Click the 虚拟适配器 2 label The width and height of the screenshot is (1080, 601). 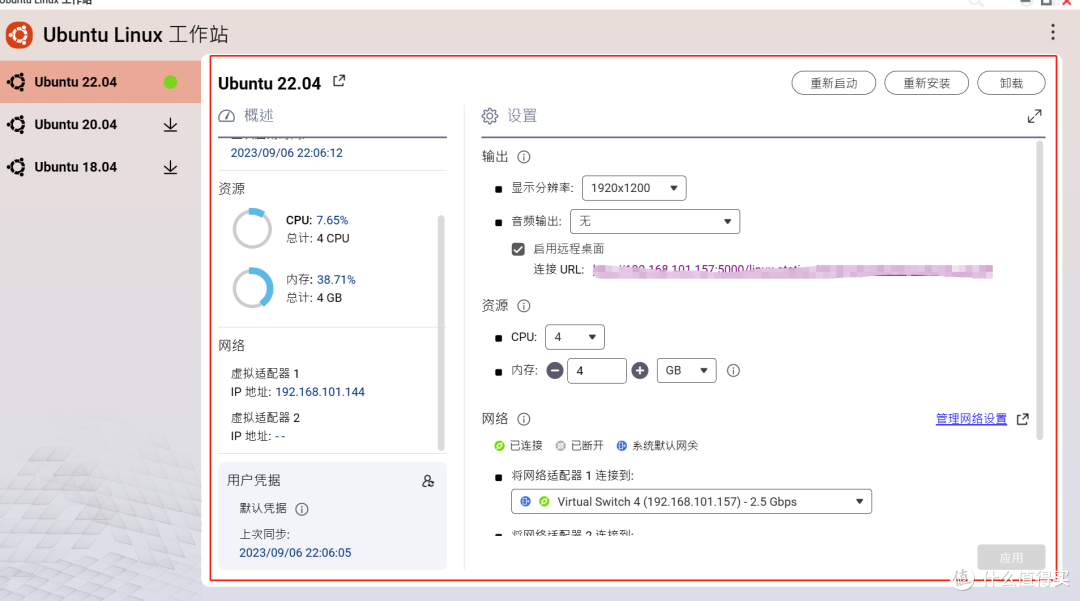265,418
